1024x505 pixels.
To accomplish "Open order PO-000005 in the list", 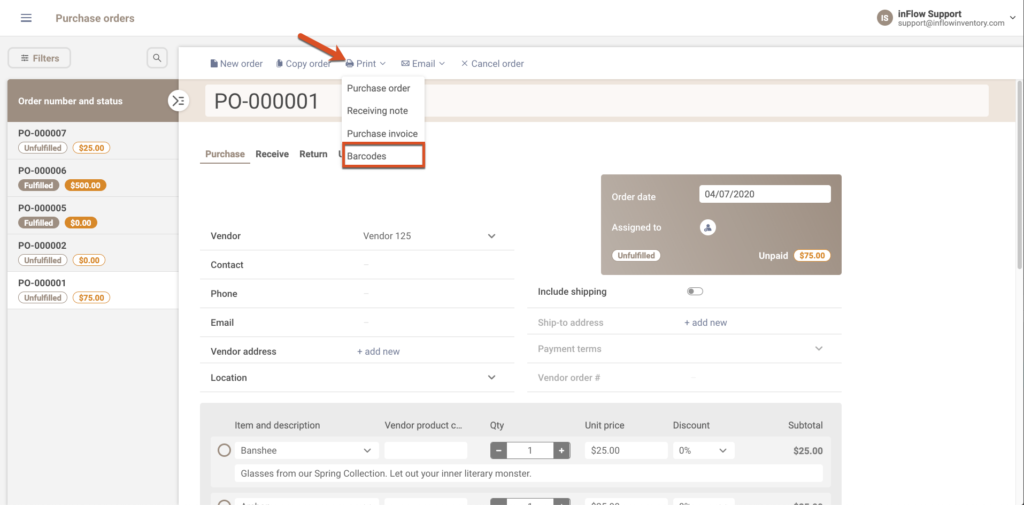I will click(x=93, y=216).
